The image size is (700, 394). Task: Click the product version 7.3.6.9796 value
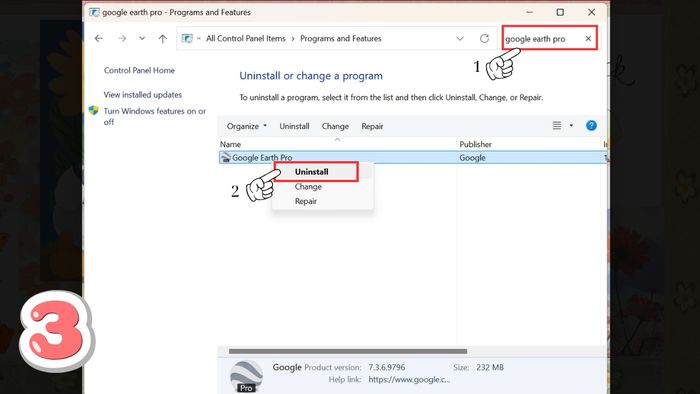[387, 368]
